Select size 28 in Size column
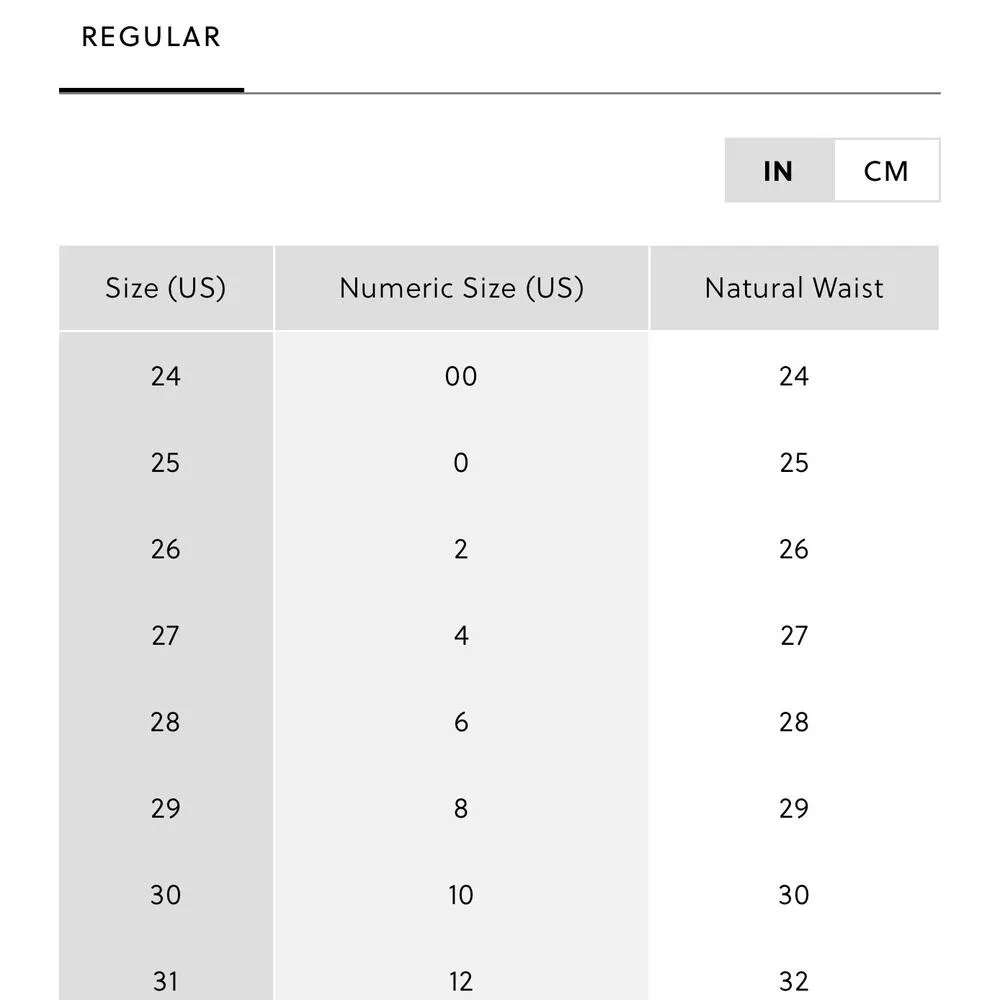 tap(166, 722)
